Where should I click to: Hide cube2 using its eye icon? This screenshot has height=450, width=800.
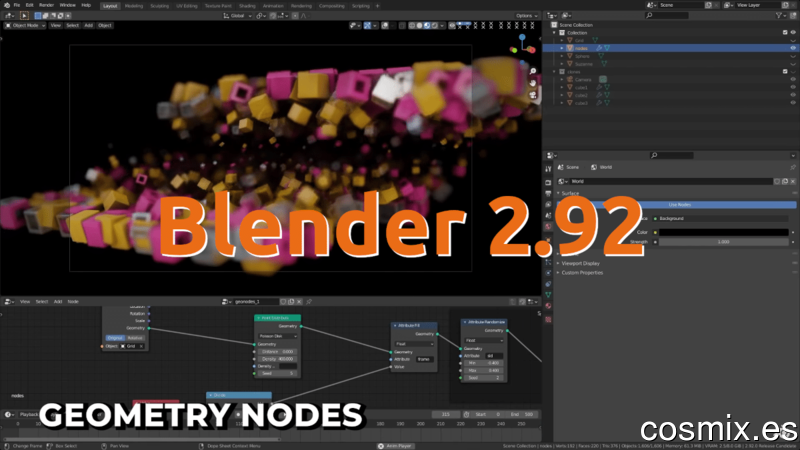(x=793, y=95)
